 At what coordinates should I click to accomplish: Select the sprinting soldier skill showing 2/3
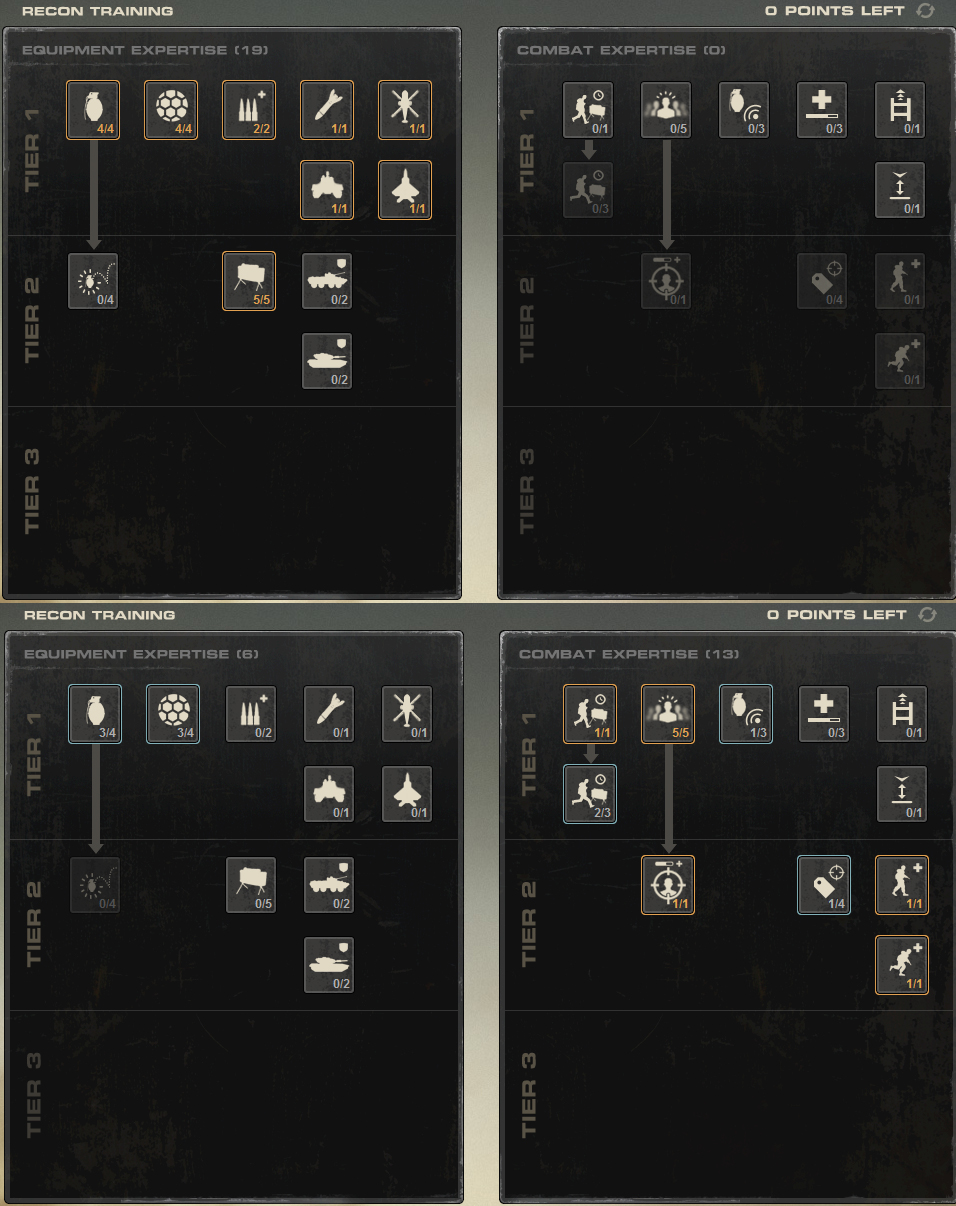590,794
